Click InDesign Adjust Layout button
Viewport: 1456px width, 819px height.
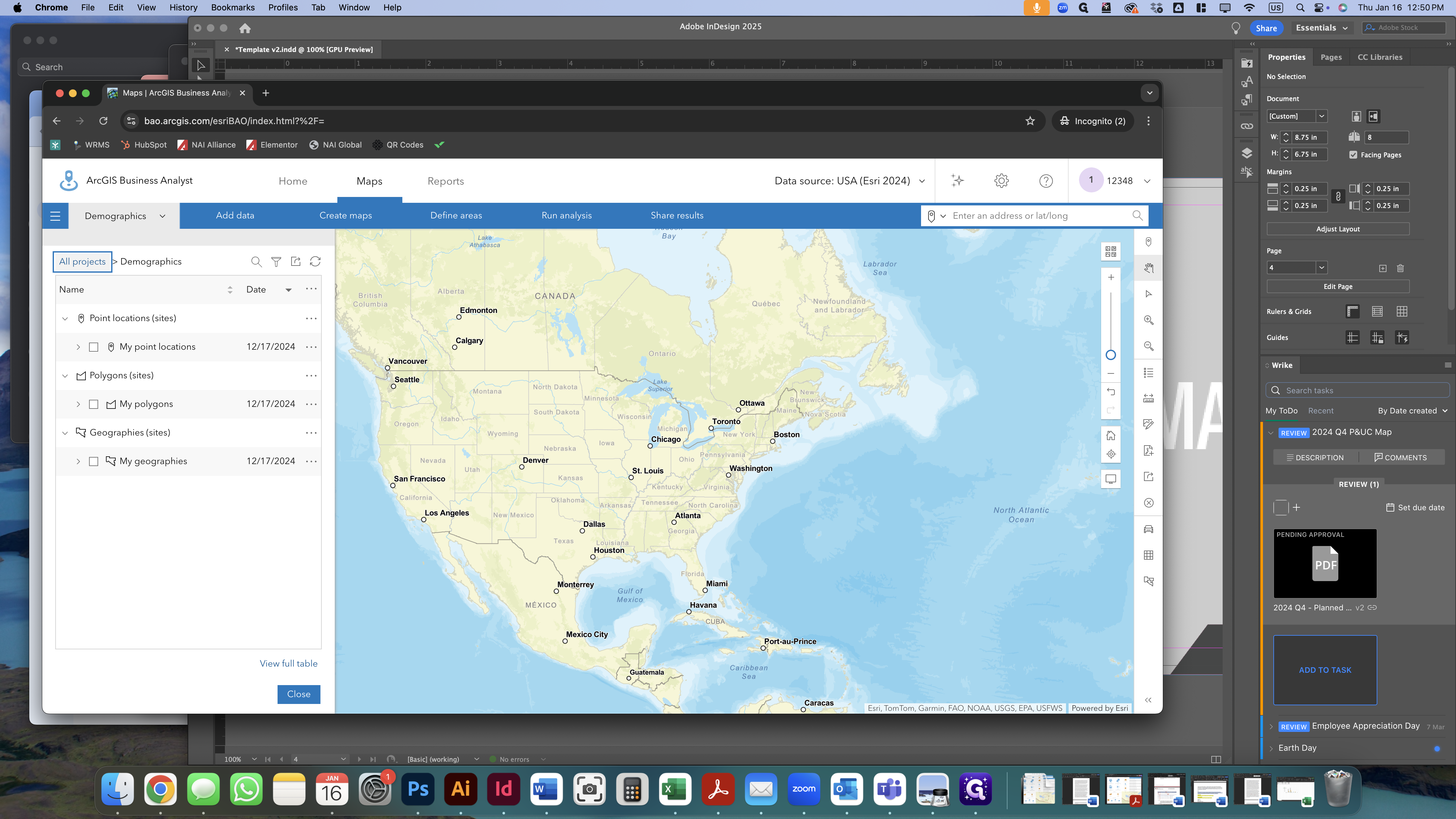1337,229
